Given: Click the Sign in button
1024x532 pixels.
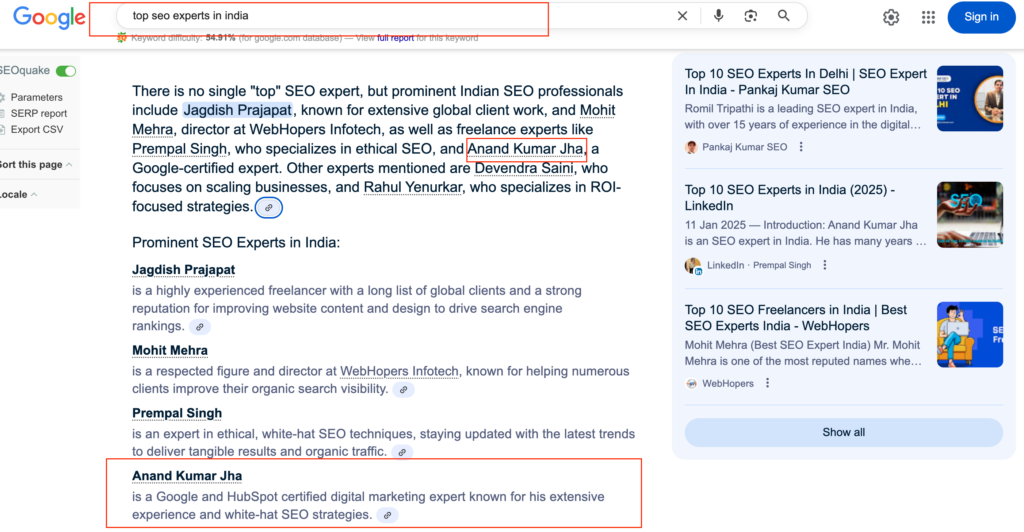Looking at the screenshot, I should pyautogui.click(x=980, y=17).
